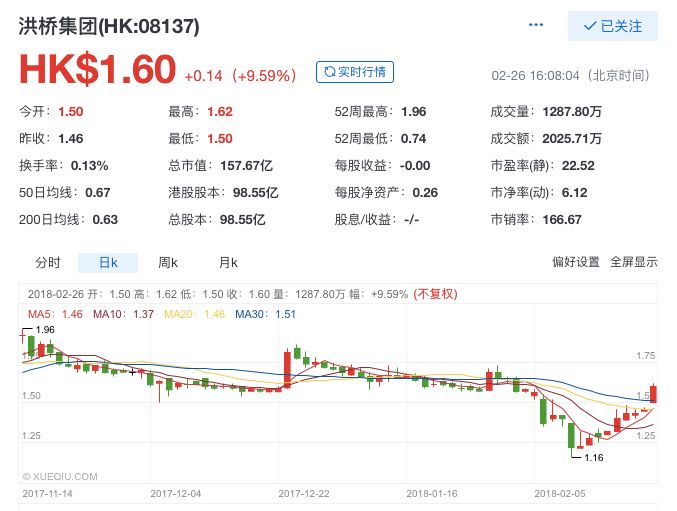Click the 市销率 value 166.67

(562, 220)
